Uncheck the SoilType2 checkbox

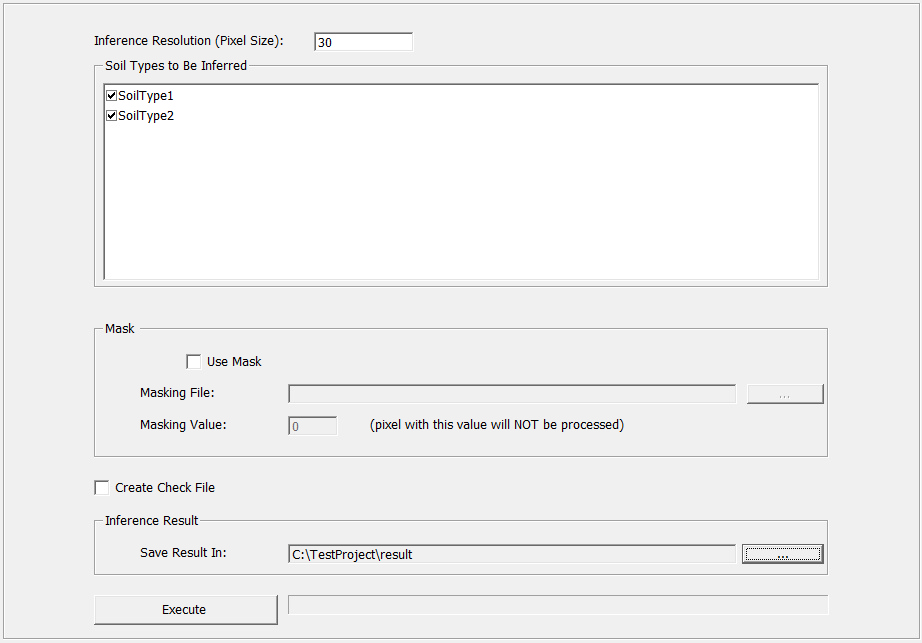[112, 115]
